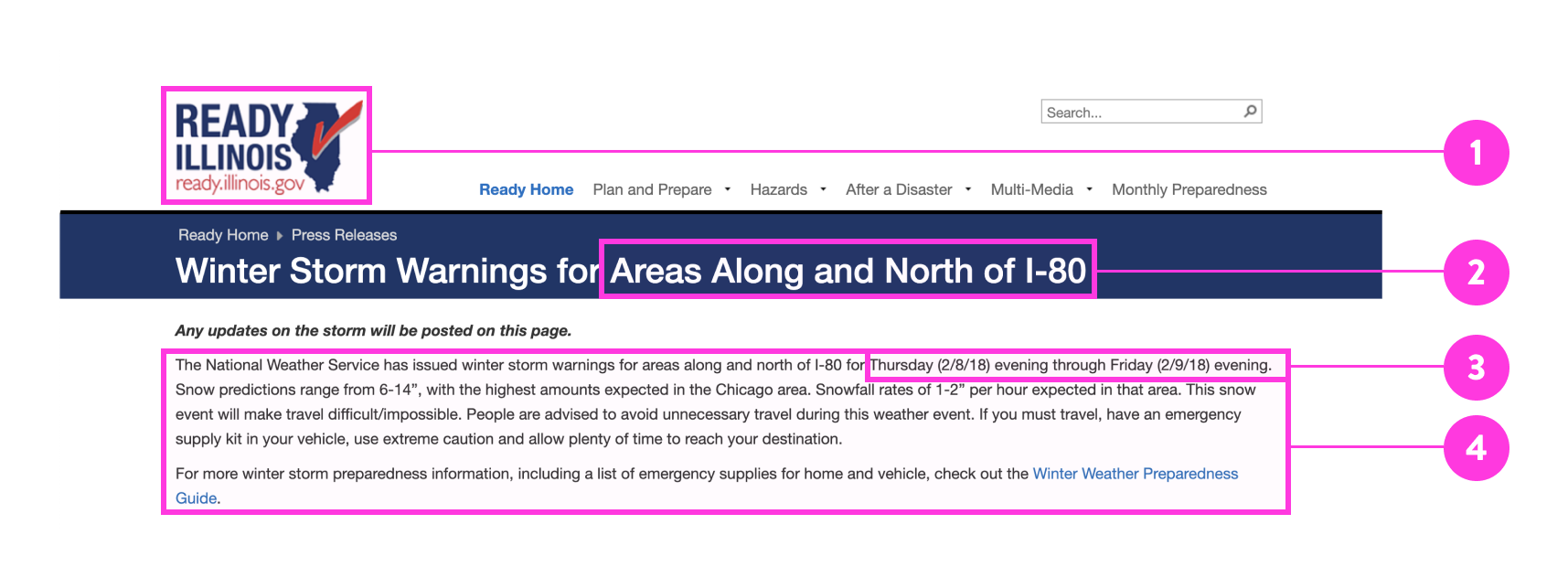Screen dimensions: 1568x578
Task: Click the pink circle labeled 2
Action: point(1475,273)
